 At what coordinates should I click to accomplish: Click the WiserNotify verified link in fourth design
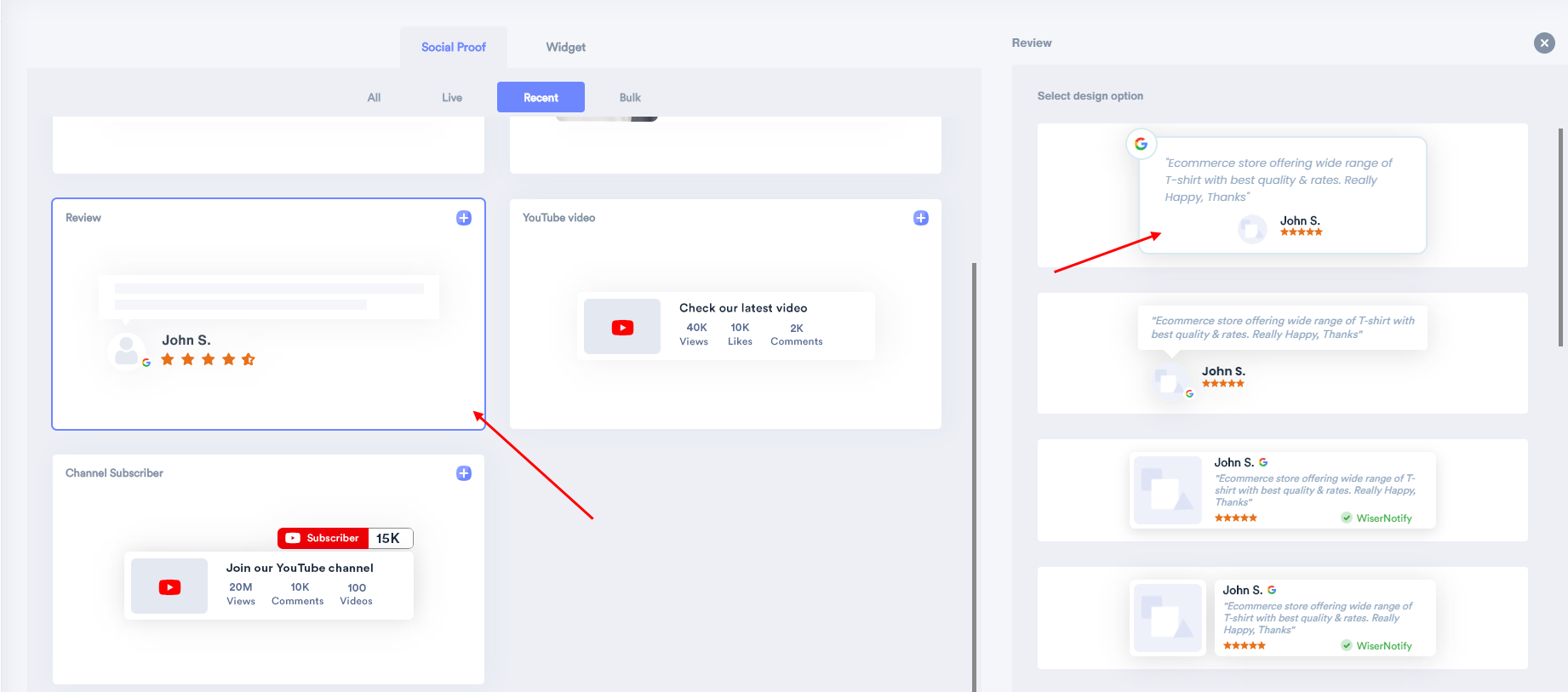click(x=1376, y=646)
